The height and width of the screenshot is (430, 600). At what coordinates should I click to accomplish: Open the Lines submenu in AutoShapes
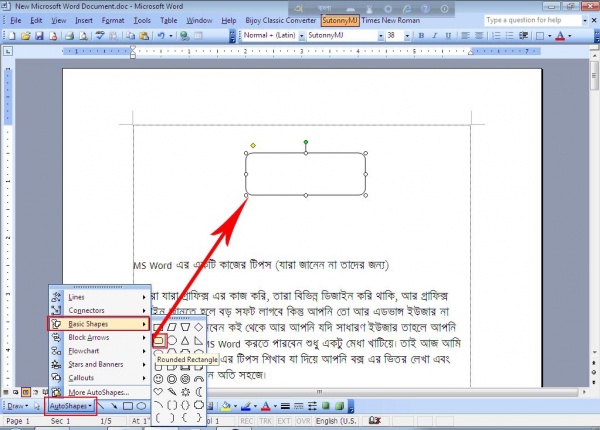(x=100, y=297)
